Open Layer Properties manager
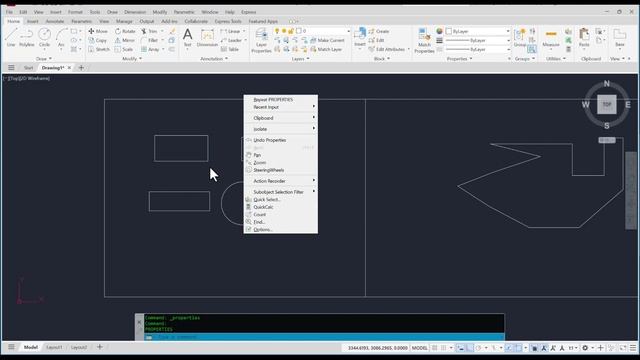Screen dimensions: 640x360 point(261,41)
